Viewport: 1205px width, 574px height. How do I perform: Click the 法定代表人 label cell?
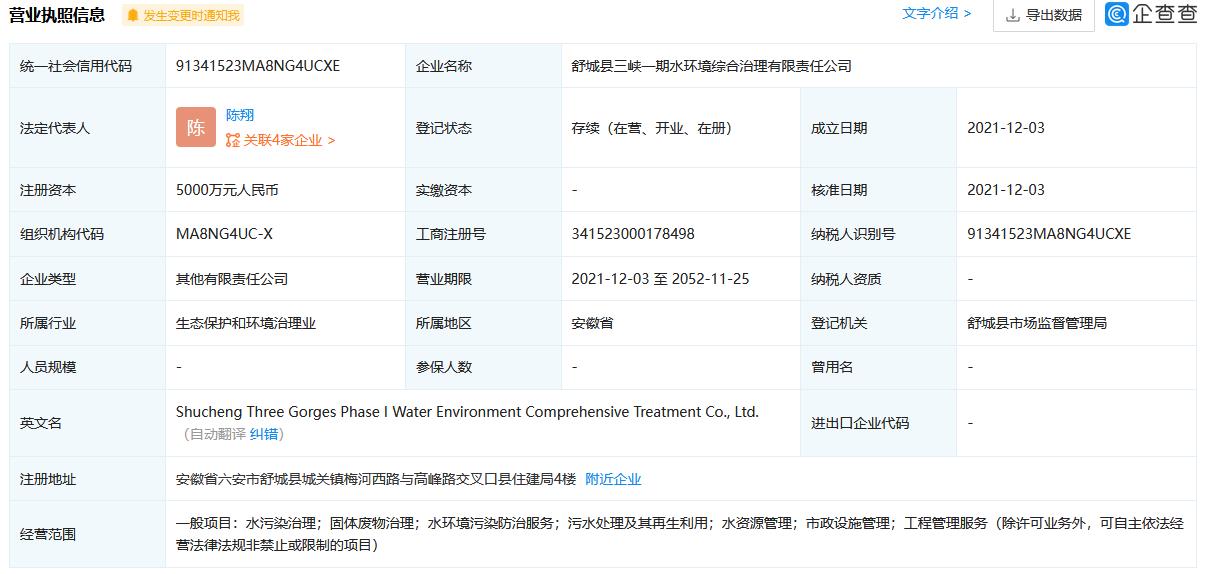click(87, 128)
